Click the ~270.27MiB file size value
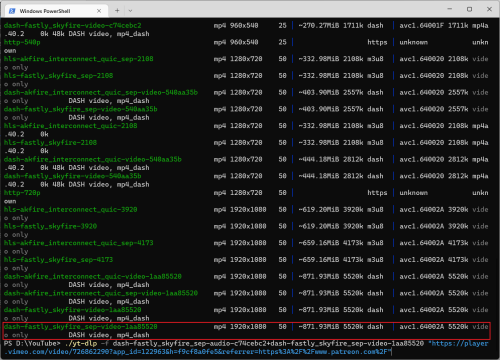 319,25
